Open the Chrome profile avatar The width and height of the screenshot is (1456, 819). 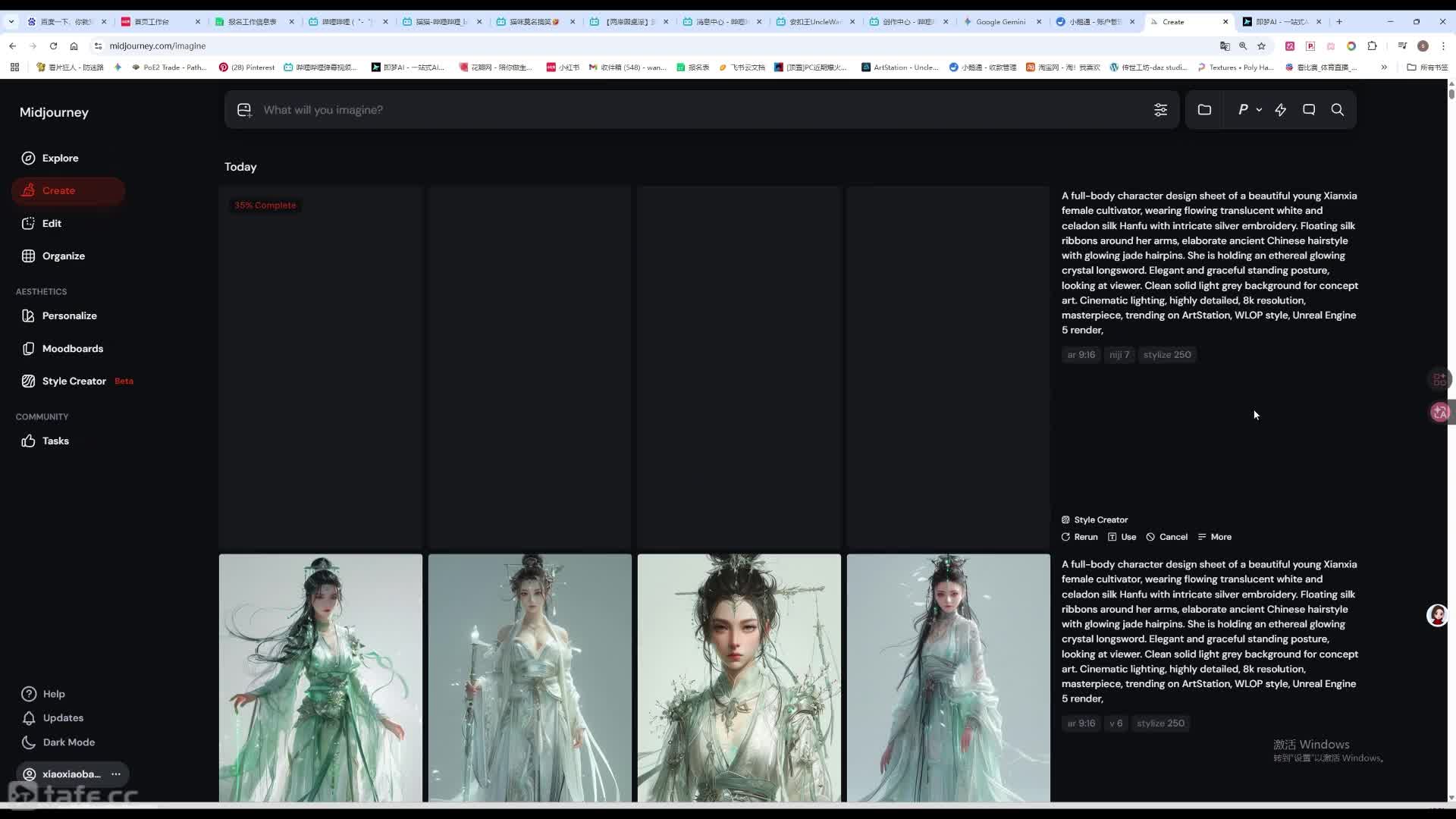pos(1423,46)
